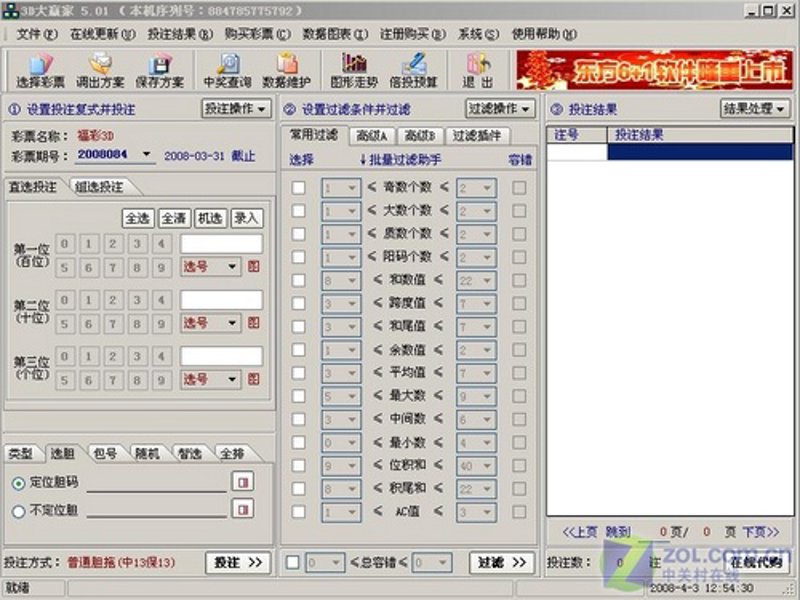Click the 全清 button
Screen dimensions: 800x600
(x=174, y=218)
